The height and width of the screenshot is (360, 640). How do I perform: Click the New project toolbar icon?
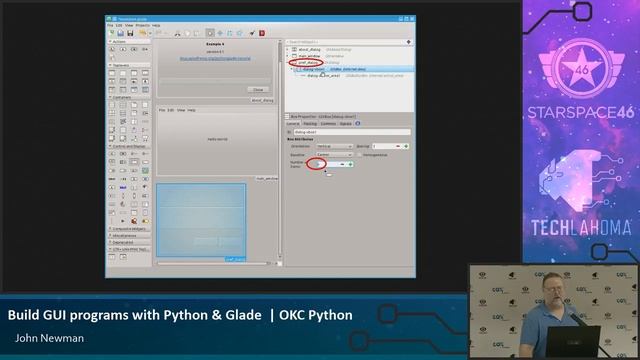point(111,33)
